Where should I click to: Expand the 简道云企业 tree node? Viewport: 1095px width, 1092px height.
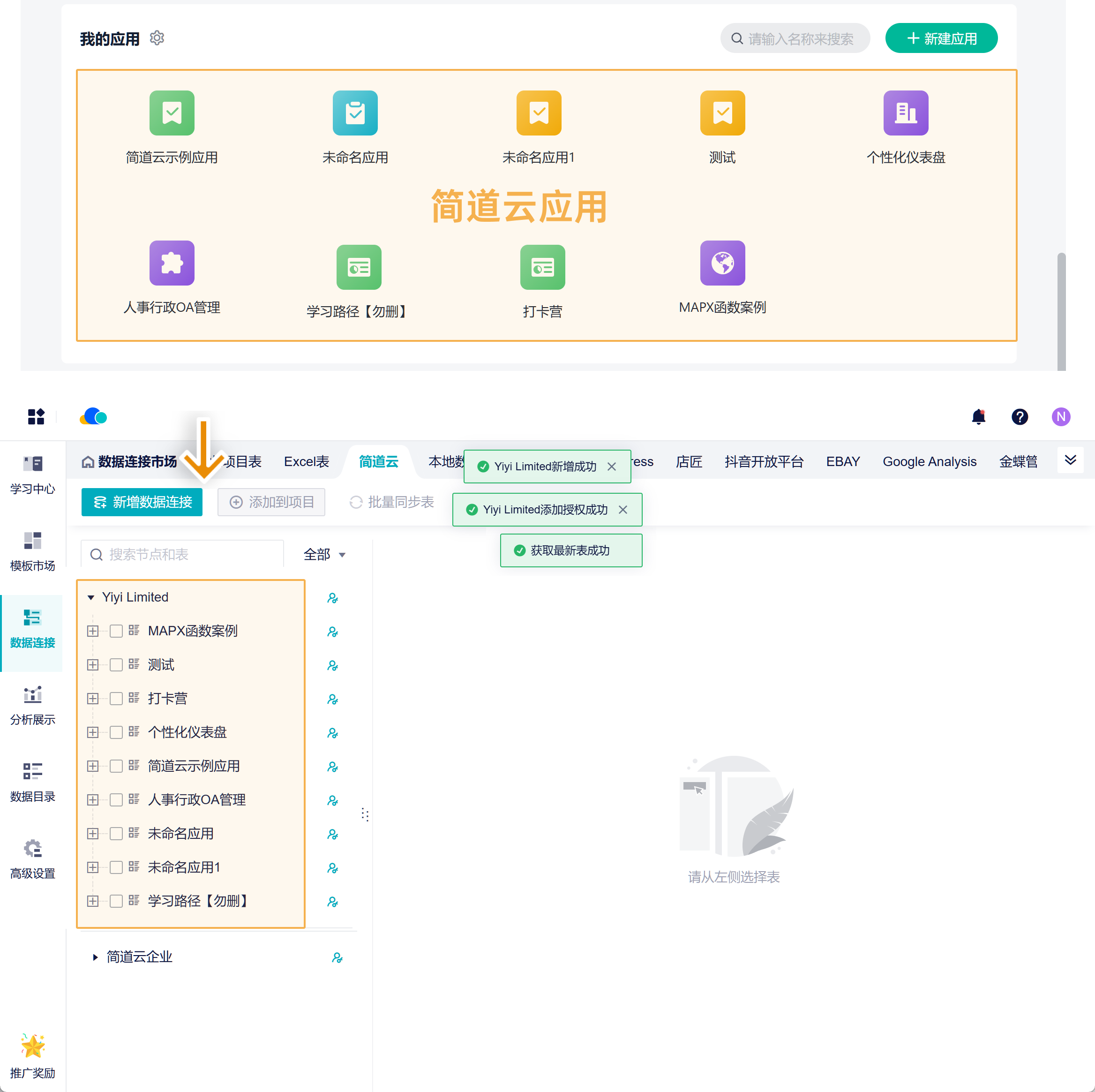[x=95, y=957]
